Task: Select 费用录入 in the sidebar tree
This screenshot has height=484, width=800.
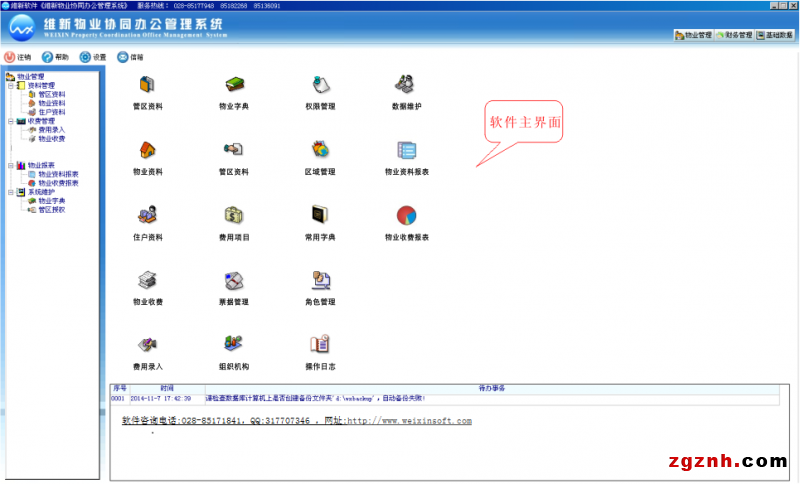Action: coord(51,130)
